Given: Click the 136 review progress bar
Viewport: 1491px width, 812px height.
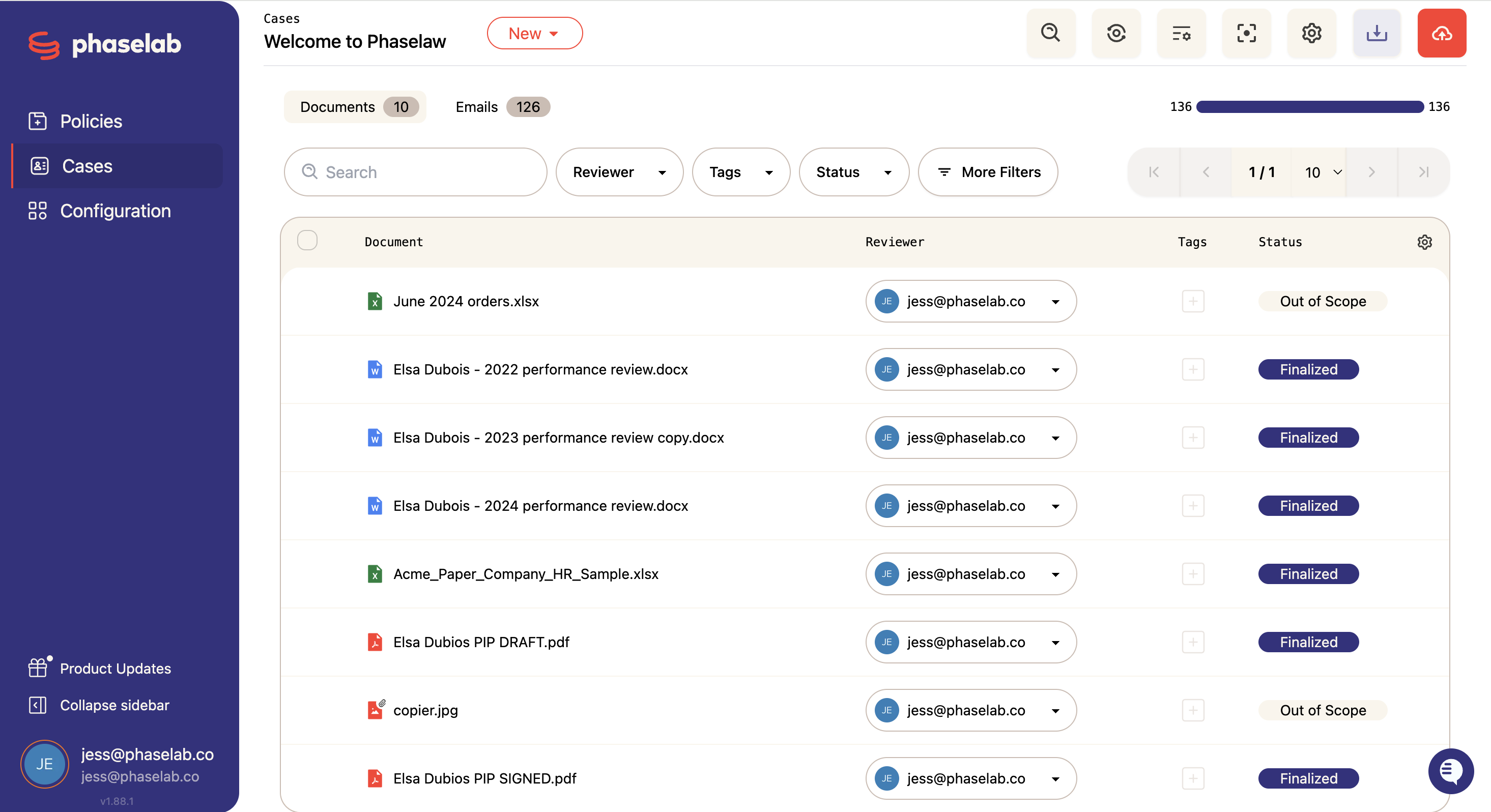Looking at the screenshot, I should (x=1309, y=106).
